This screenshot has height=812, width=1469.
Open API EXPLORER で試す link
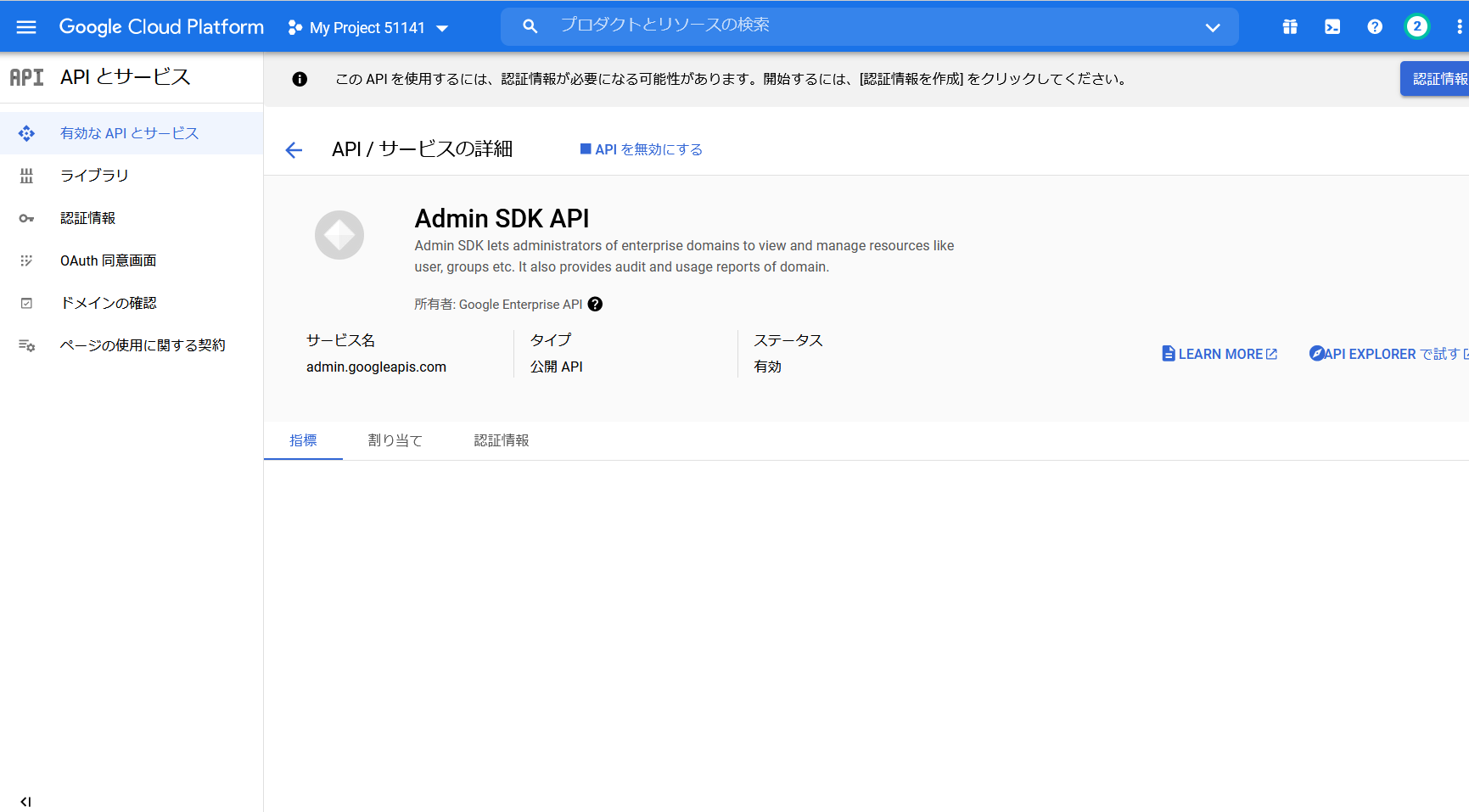pyautogui.click(x=1388, y=354)
